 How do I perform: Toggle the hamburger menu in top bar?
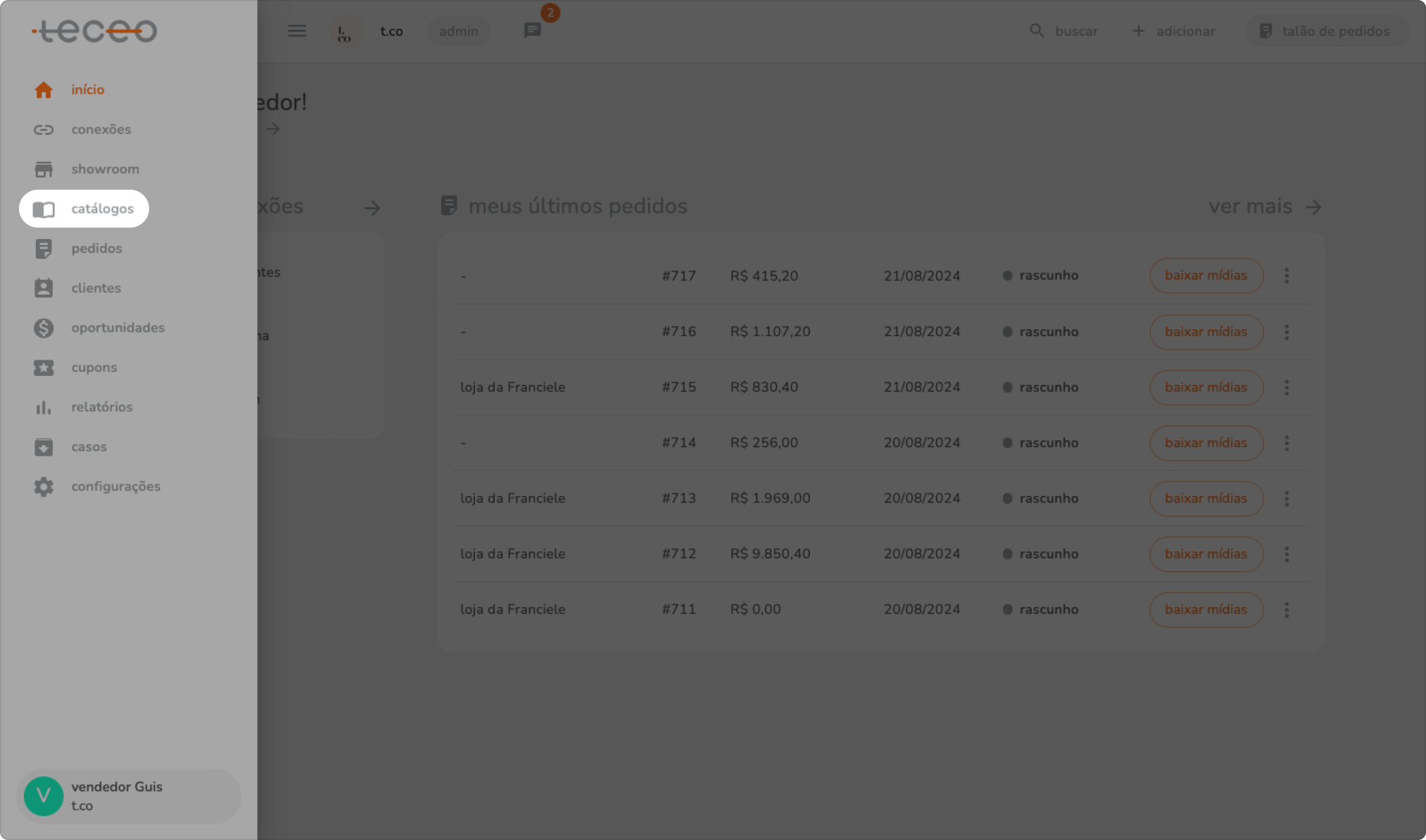[297, 31]
